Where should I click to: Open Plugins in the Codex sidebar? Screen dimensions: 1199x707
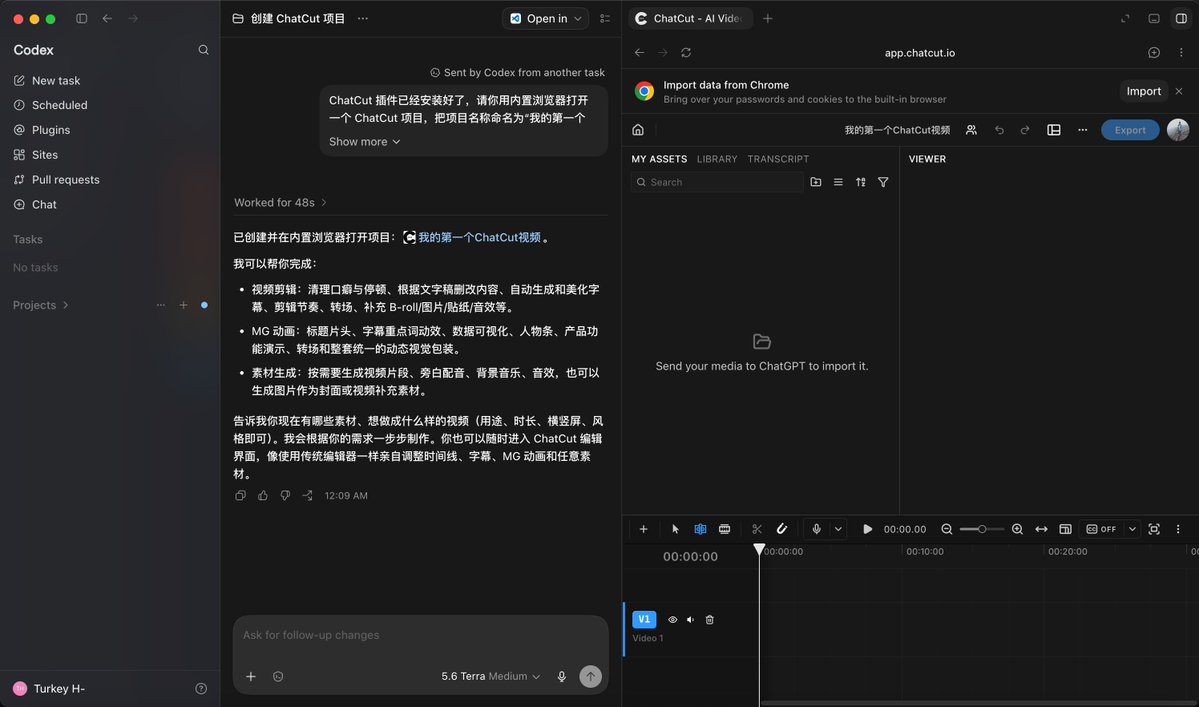pos(51,130)
